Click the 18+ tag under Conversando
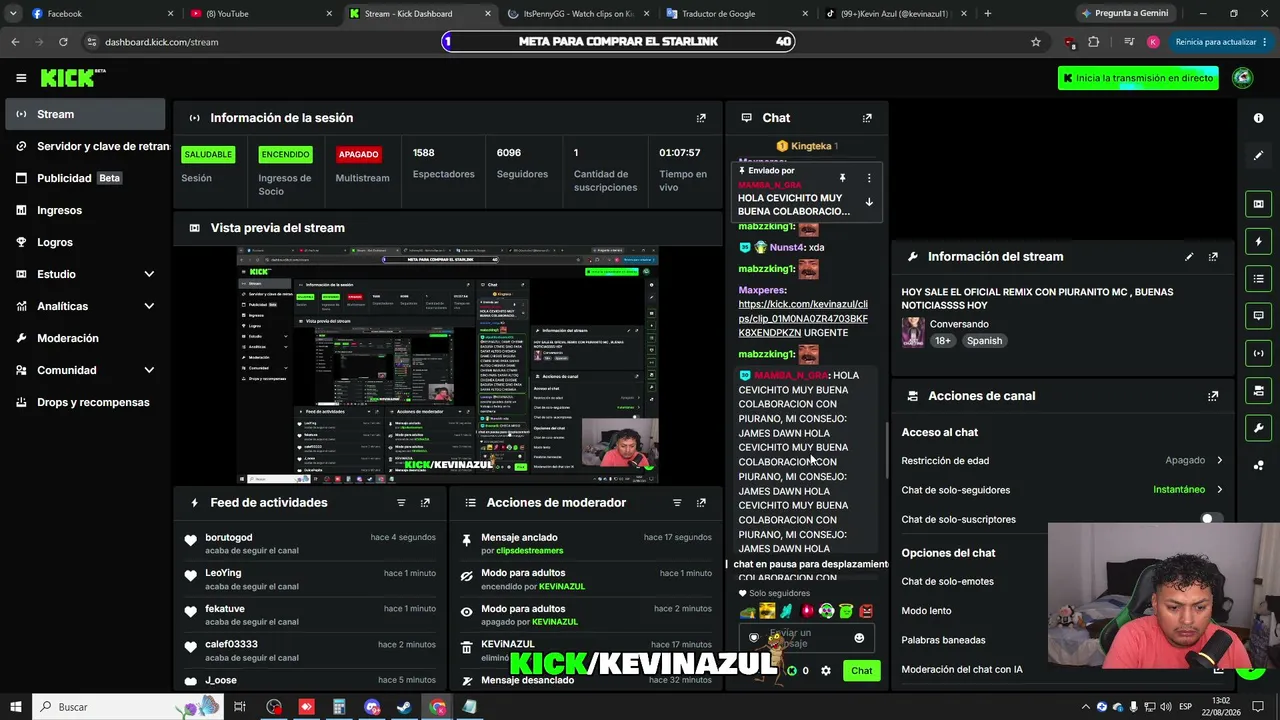1280x720 pixels. pyautogui.click(x=943, y=341)
